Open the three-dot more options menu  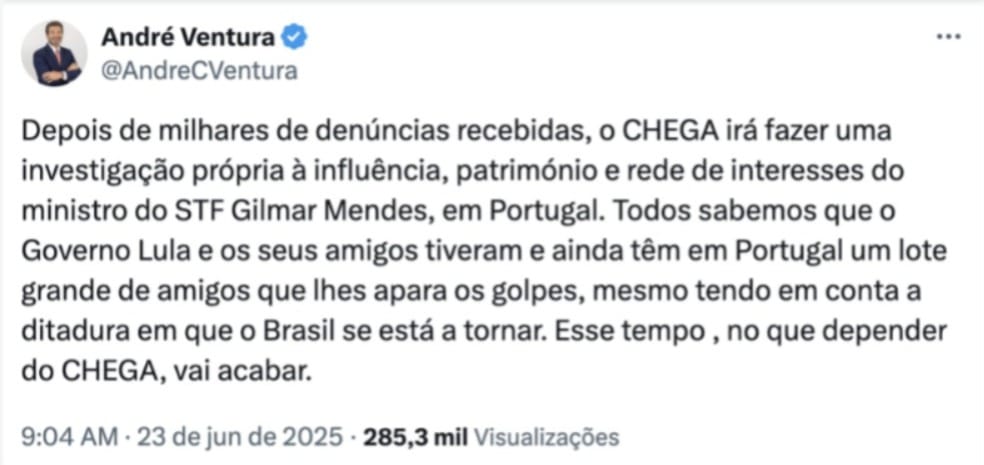(x=947, y=37)
